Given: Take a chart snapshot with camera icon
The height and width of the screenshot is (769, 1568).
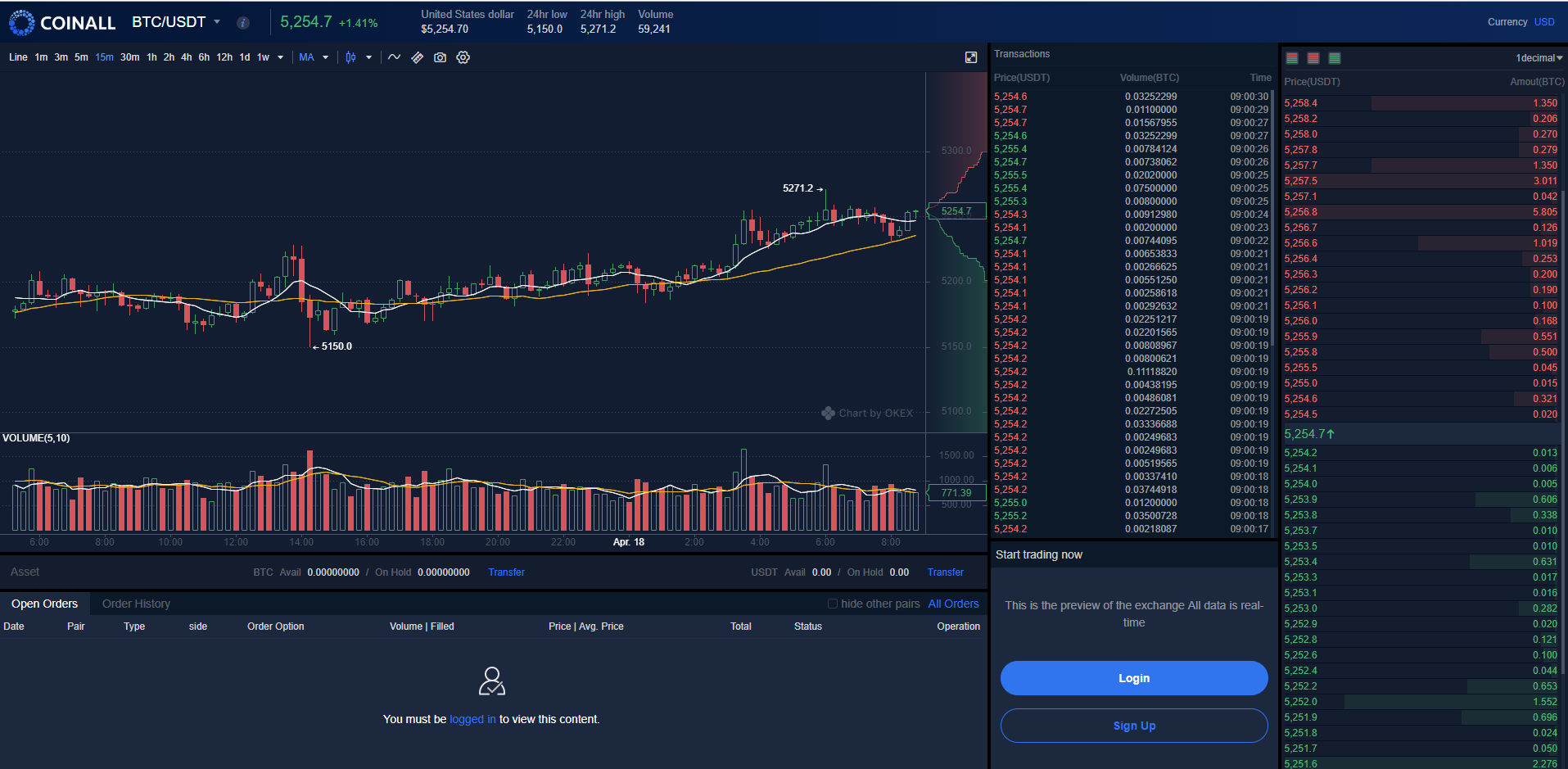Looking at the screenshot, I should coord(441,57).
